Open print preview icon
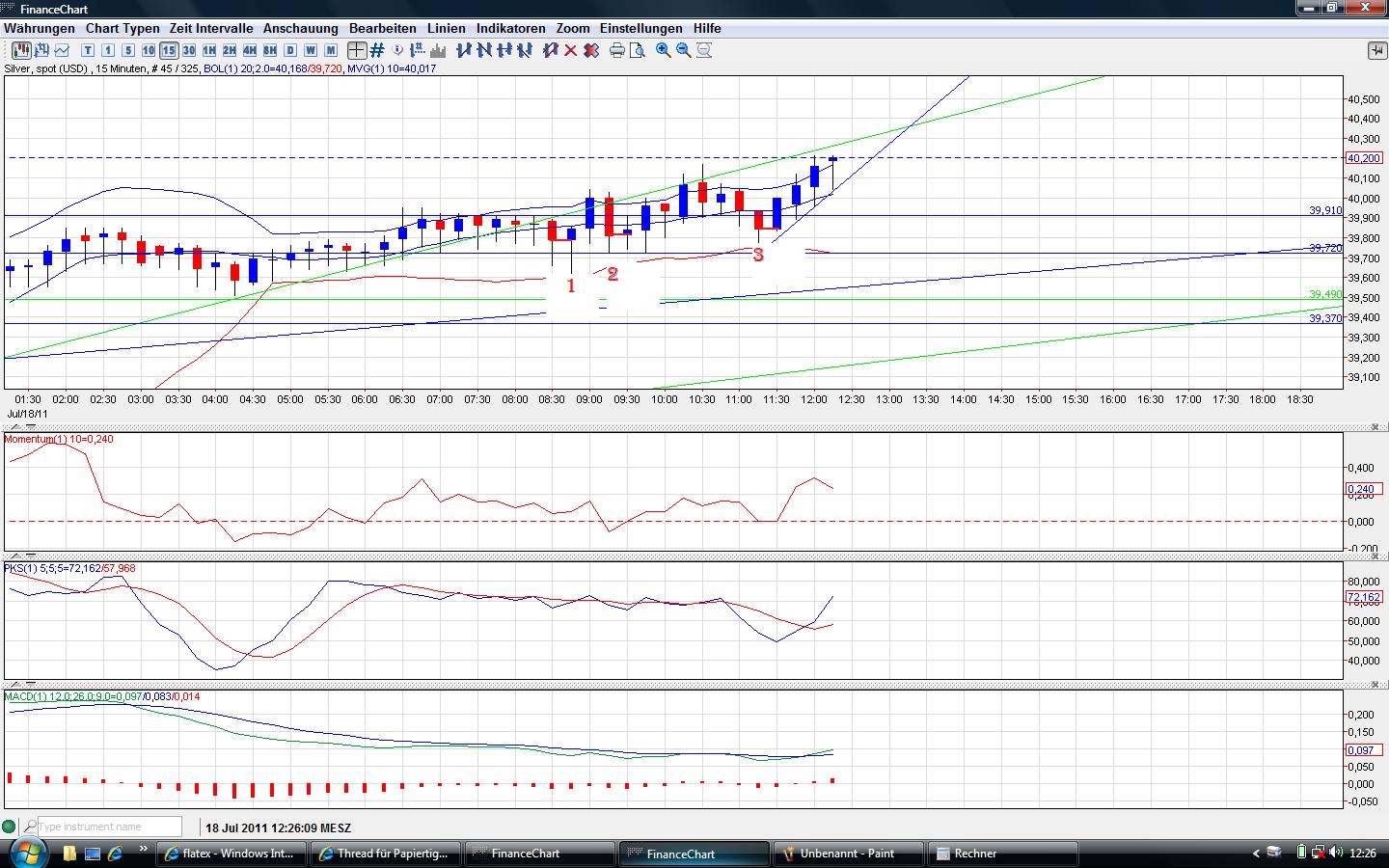The image size is (1389, 868). point(638,50)
